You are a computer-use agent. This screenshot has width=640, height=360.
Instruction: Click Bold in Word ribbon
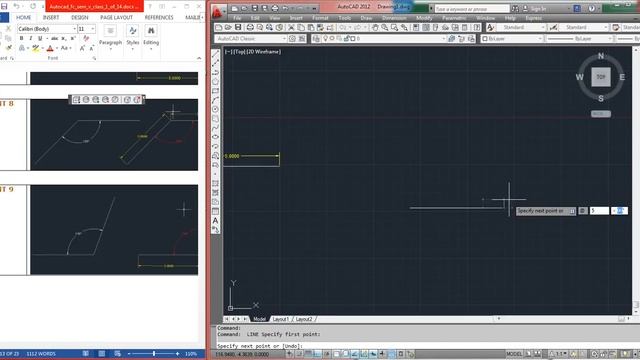click(x=21, y=38)
